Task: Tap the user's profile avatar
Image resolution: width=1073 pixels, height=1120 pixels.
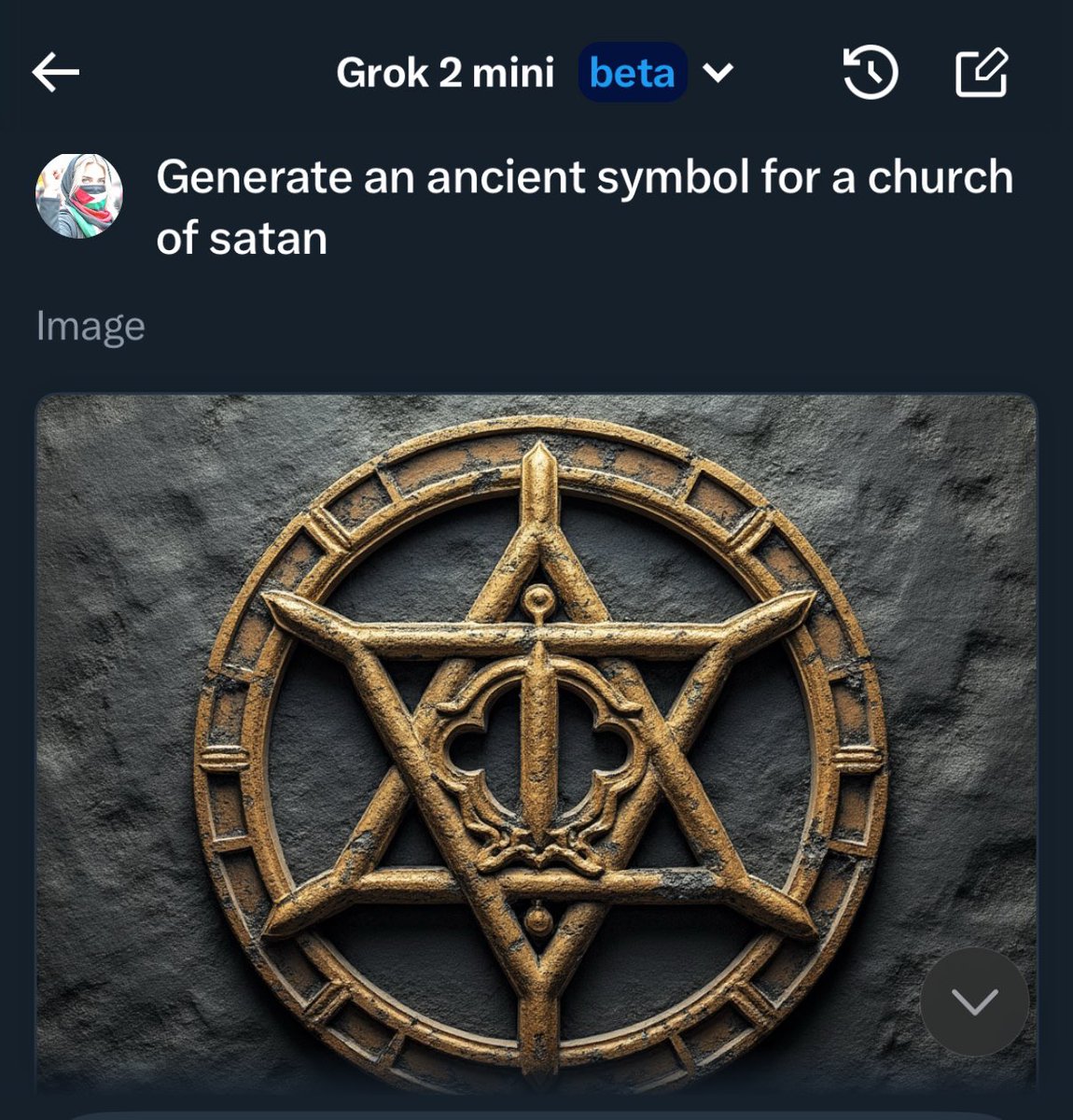Action: point(79,196)
